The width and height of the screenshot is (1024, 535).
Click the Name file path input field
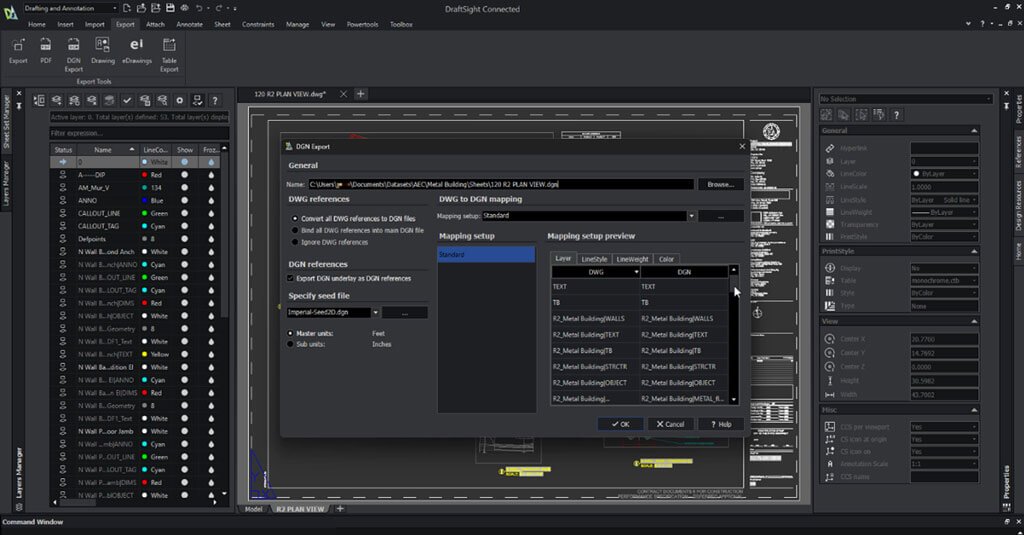click(500, 184)
